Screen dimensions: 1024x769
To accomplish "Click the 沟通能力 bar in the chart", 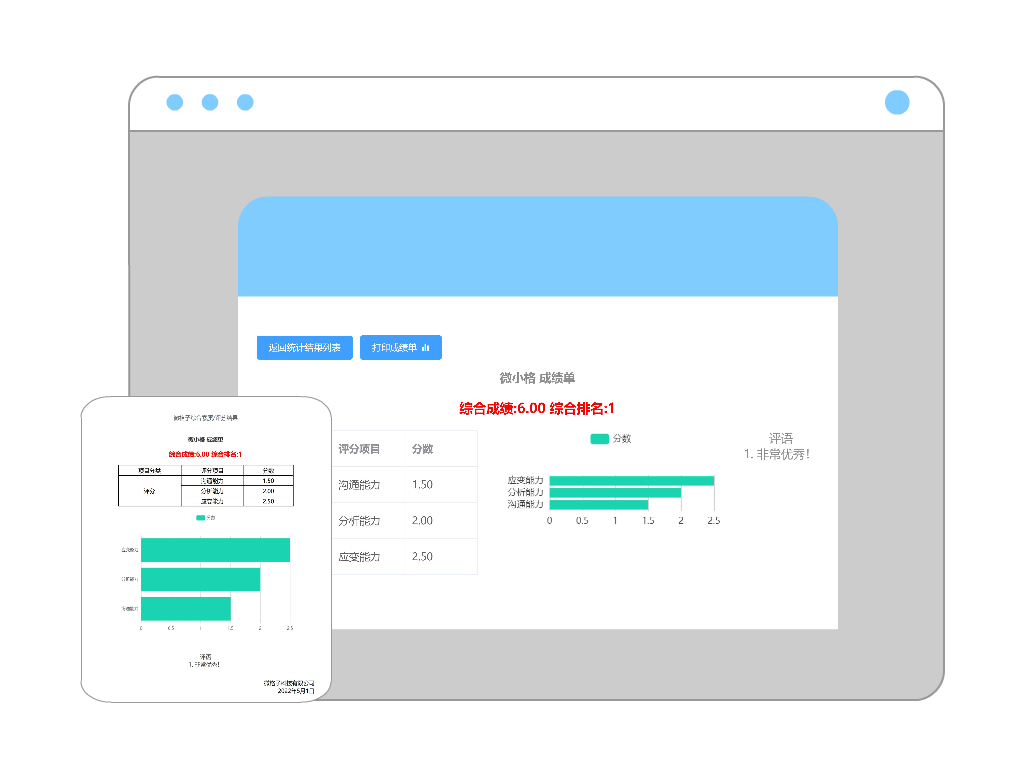I will pos(598,505).
